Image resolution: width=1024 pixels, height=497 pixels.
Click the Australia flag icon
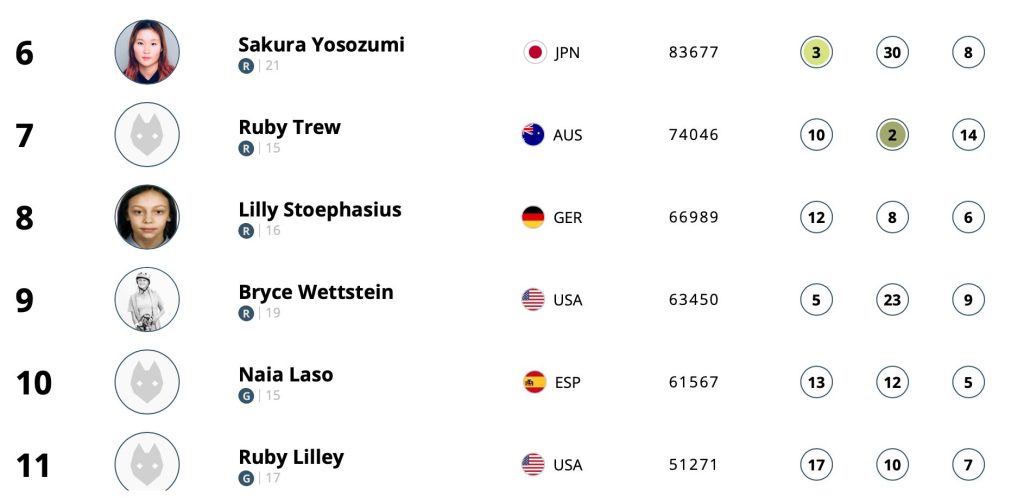tap(533, 135)
